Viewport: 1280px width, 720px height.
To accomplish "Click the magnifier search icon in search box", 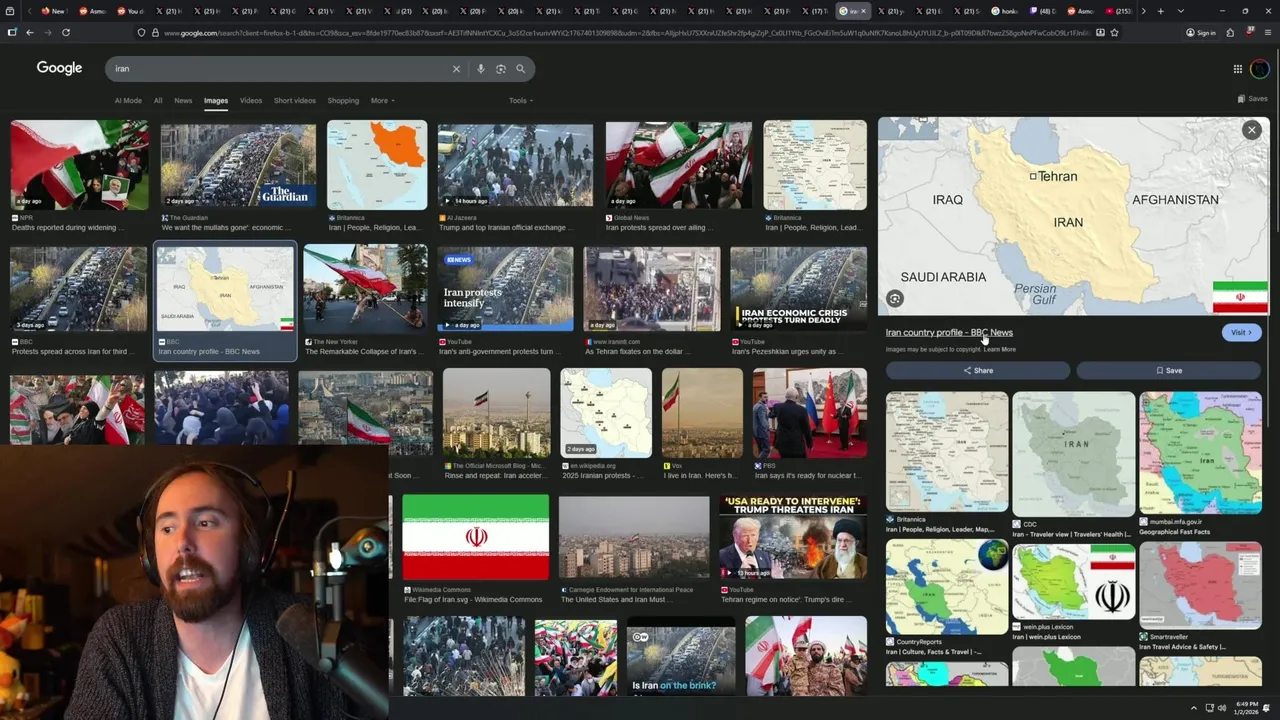I will tap(520, 69).
